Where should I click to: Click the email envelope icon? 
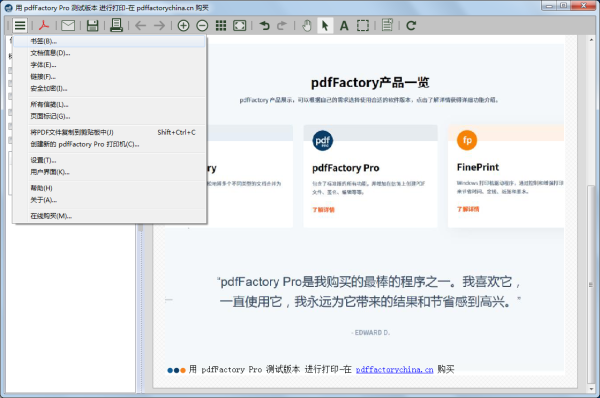68,26
